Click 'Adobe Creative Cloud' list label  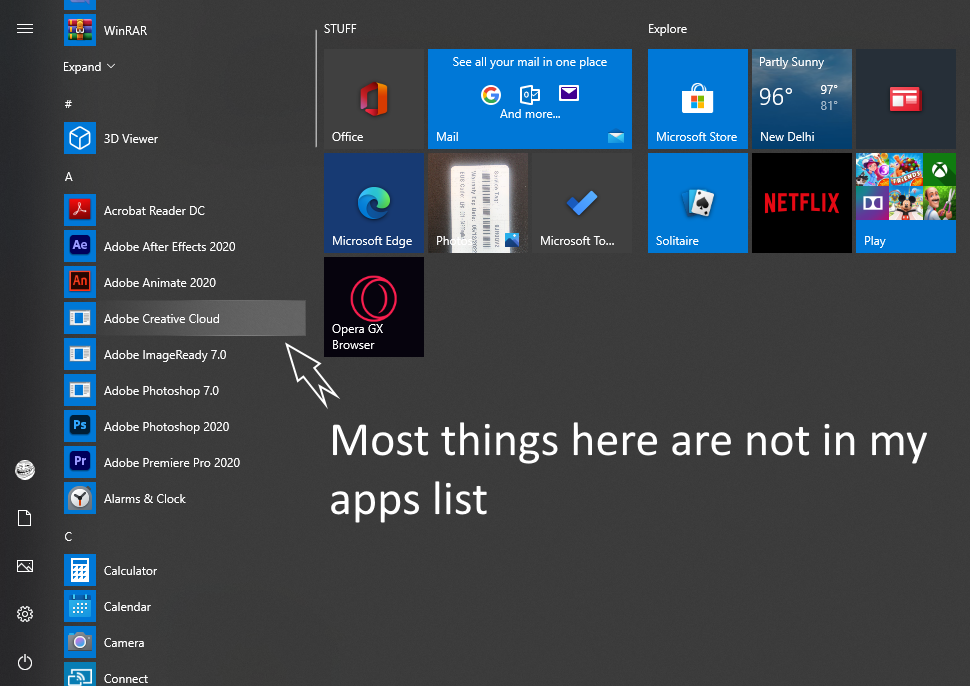click(161, 319)
